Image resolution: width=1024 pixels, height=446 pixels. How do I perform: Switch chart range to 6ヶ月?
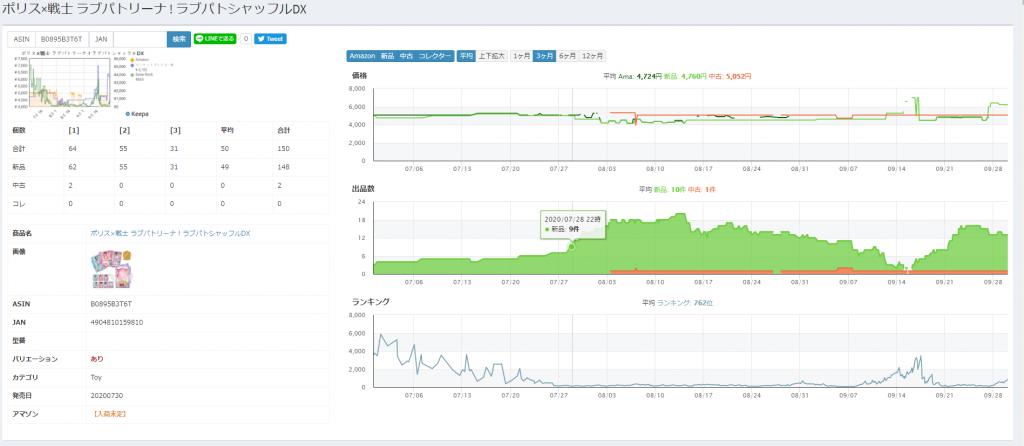coord(568,56)
